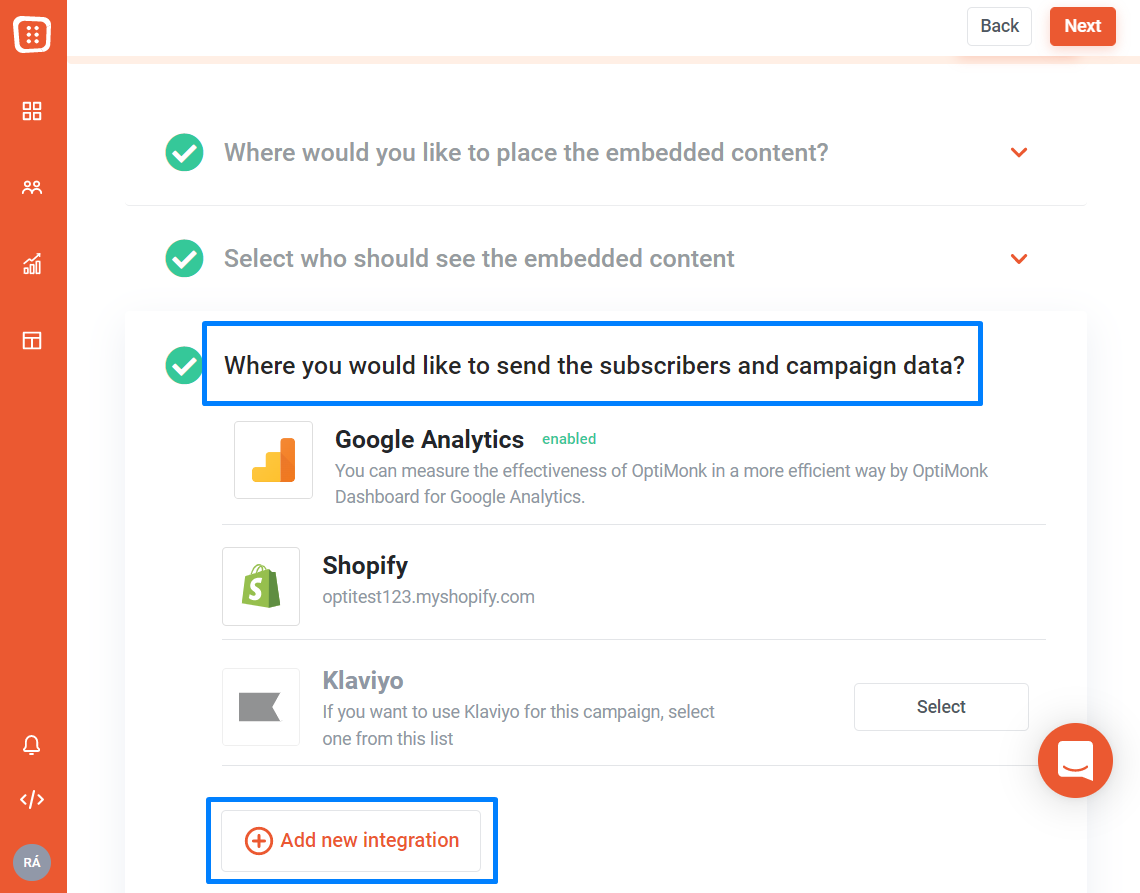Expand the who should see content chevron
Viewport: 1140px width, 893px height.
pos(1019,259)
